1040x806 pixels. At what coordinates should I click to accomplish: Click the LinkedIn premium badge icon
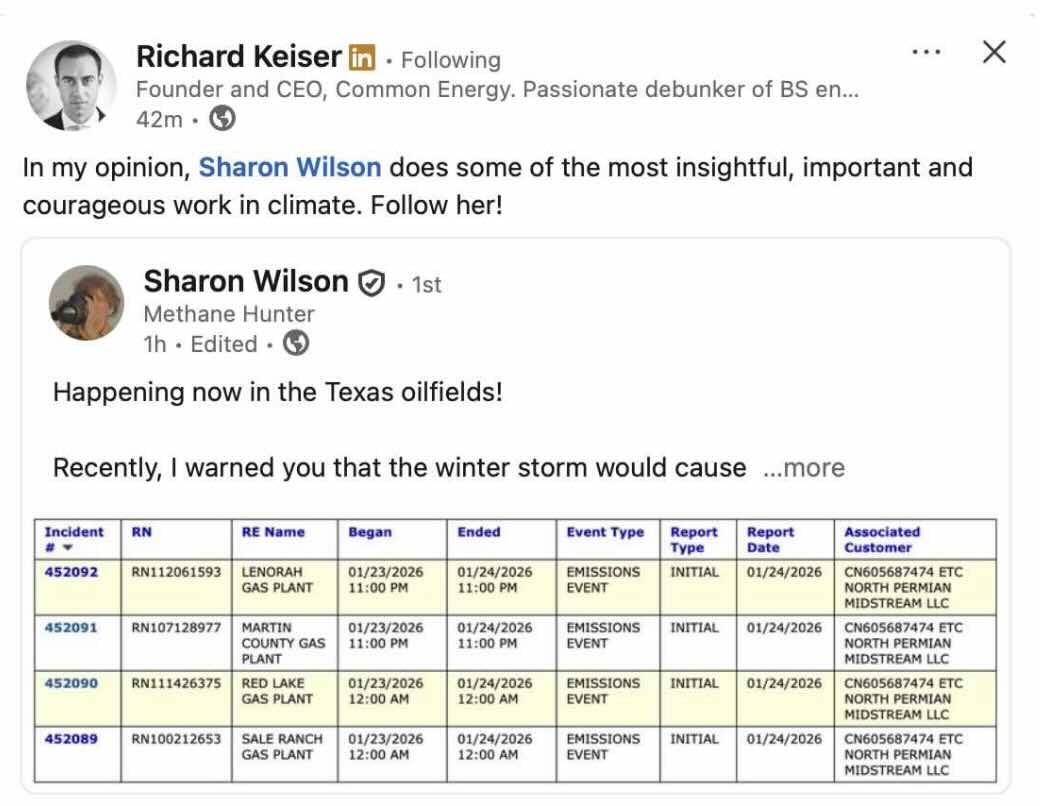point(361,58)
